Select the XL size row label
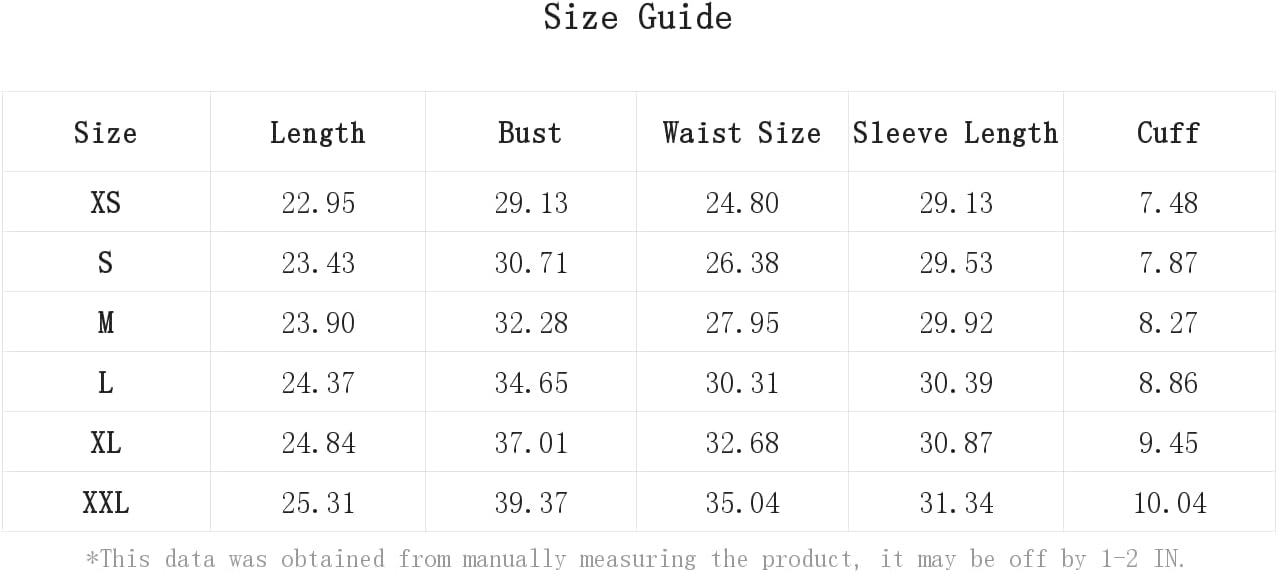Screen dimensions: 1278x573 [x=105, y=442]
